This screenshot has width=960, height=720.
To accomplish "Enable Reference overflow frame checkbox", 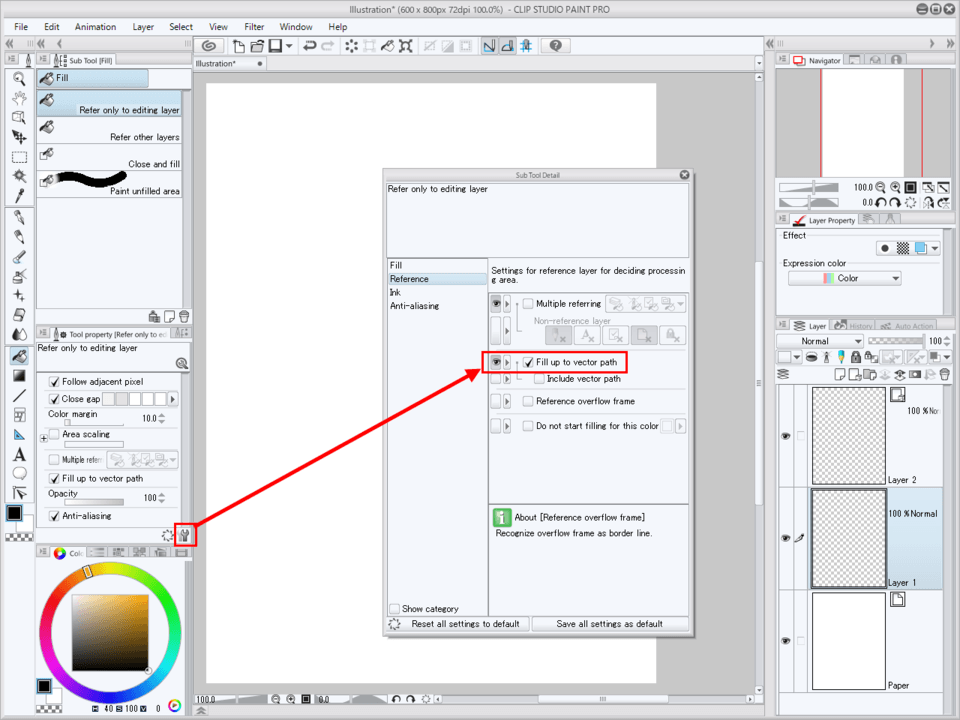I will 528,401.
